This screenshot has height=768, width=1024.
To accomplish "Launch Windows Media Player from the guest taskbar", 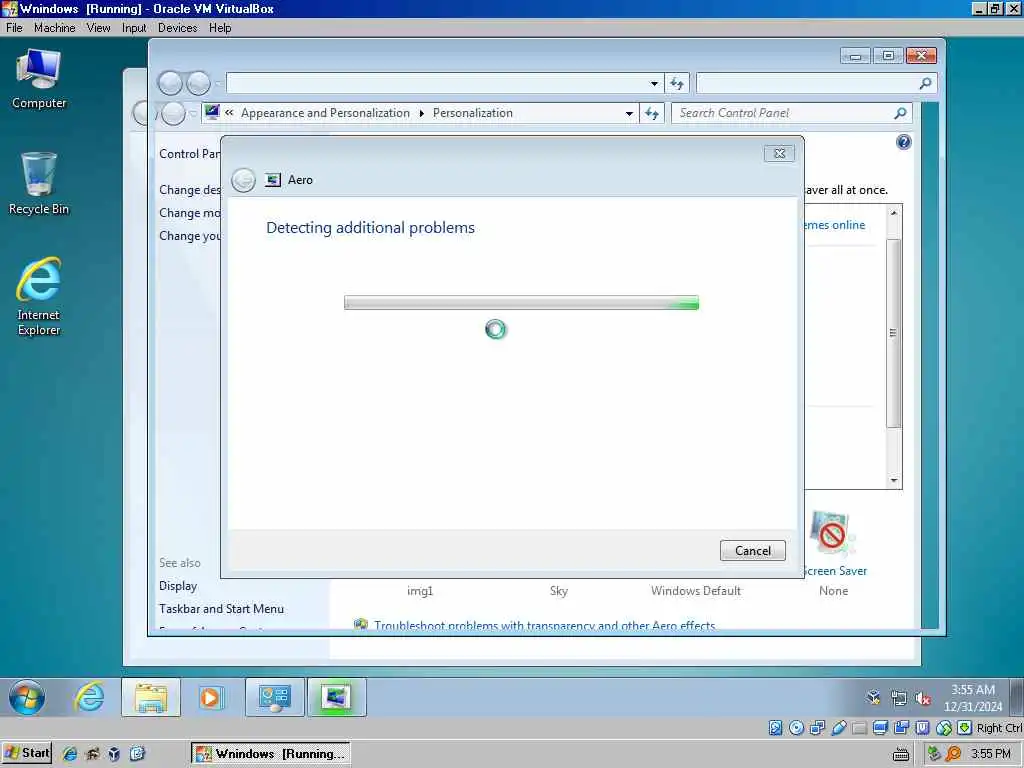I will 211,697.
